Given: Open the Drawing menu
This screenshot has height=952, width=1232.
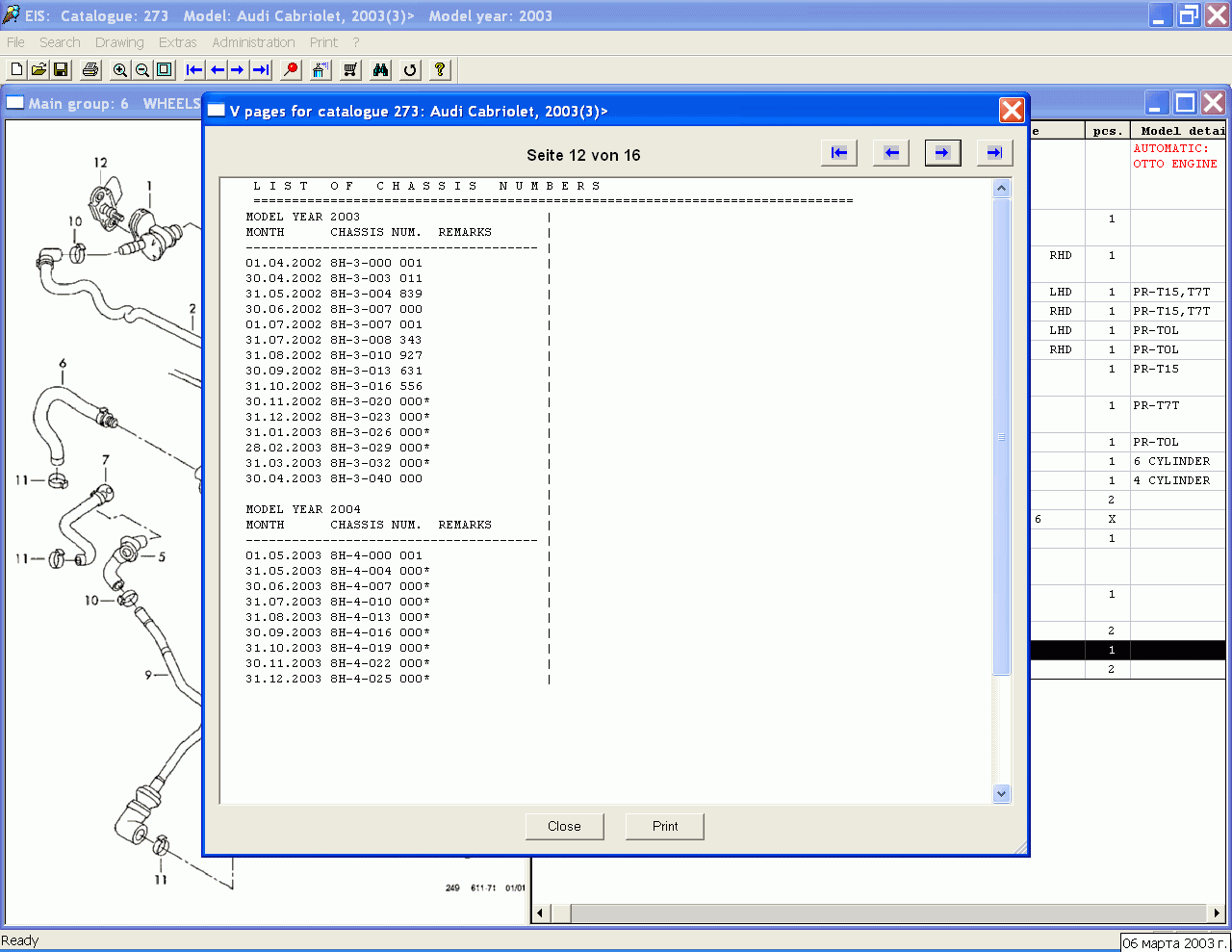Looking at the screenshot, I should click(x=119, y=42).
